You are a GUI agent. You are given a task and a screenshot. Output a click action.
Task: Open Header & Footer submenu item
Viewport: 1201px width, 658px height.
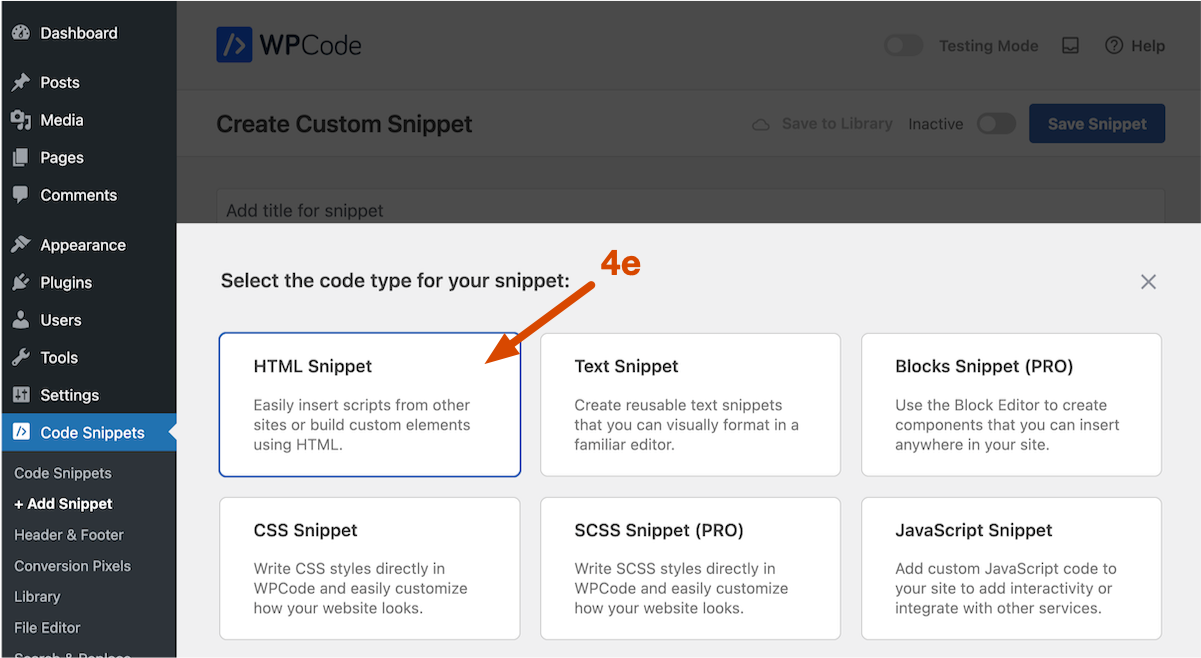pos(69,535)
